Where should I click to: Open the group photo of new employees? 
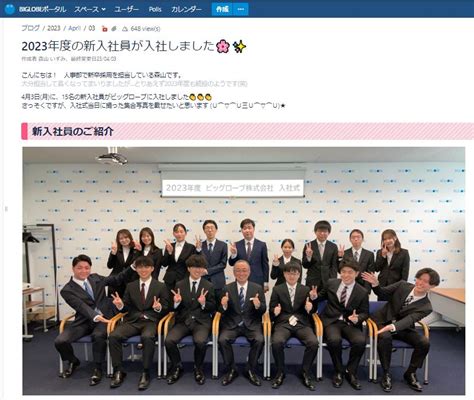(244, 271)
